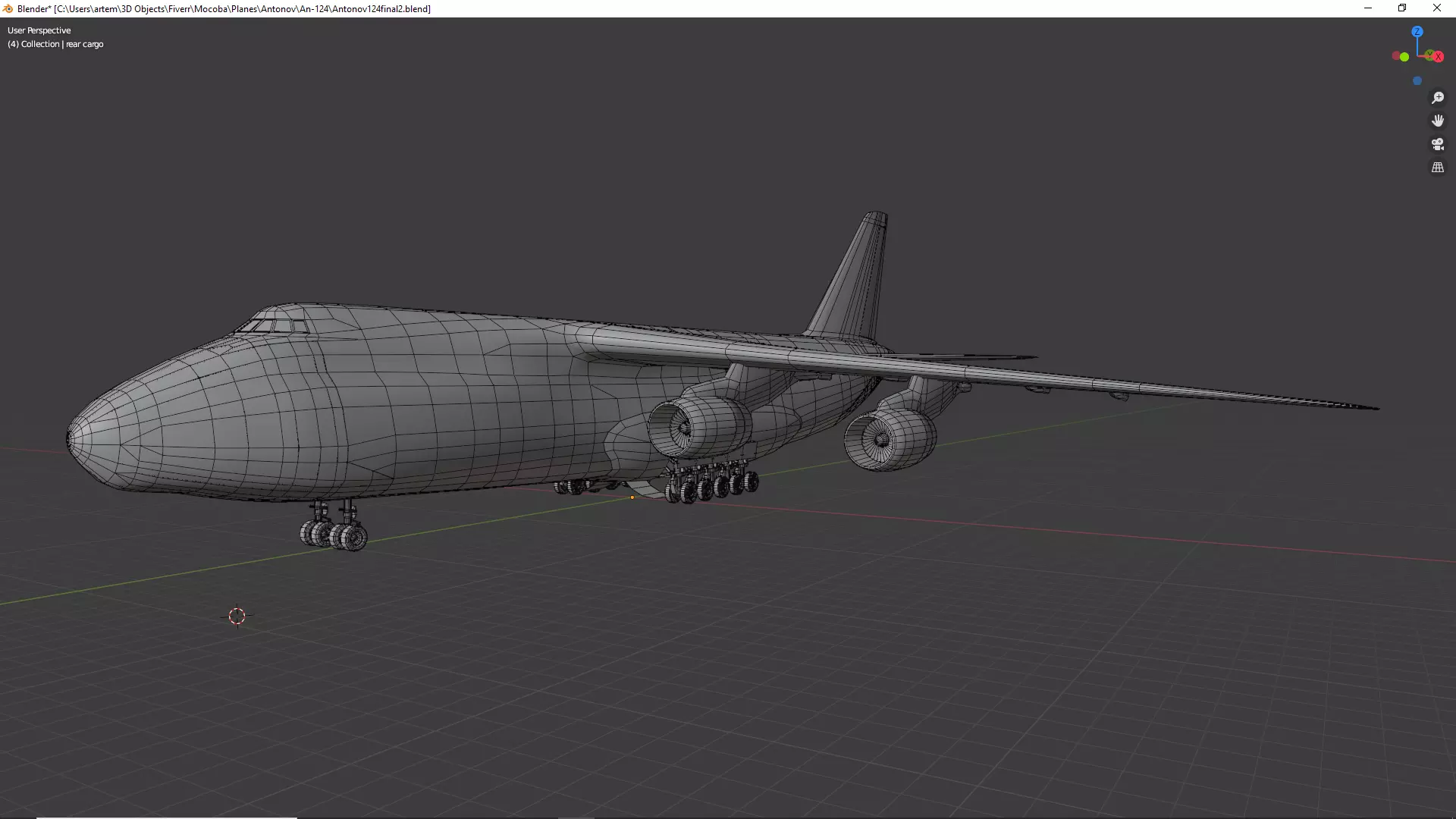Viewport: 1456px width, 819px height.
Task: Click the 3D cursor crosshair on grid
Action: [237, 617]
